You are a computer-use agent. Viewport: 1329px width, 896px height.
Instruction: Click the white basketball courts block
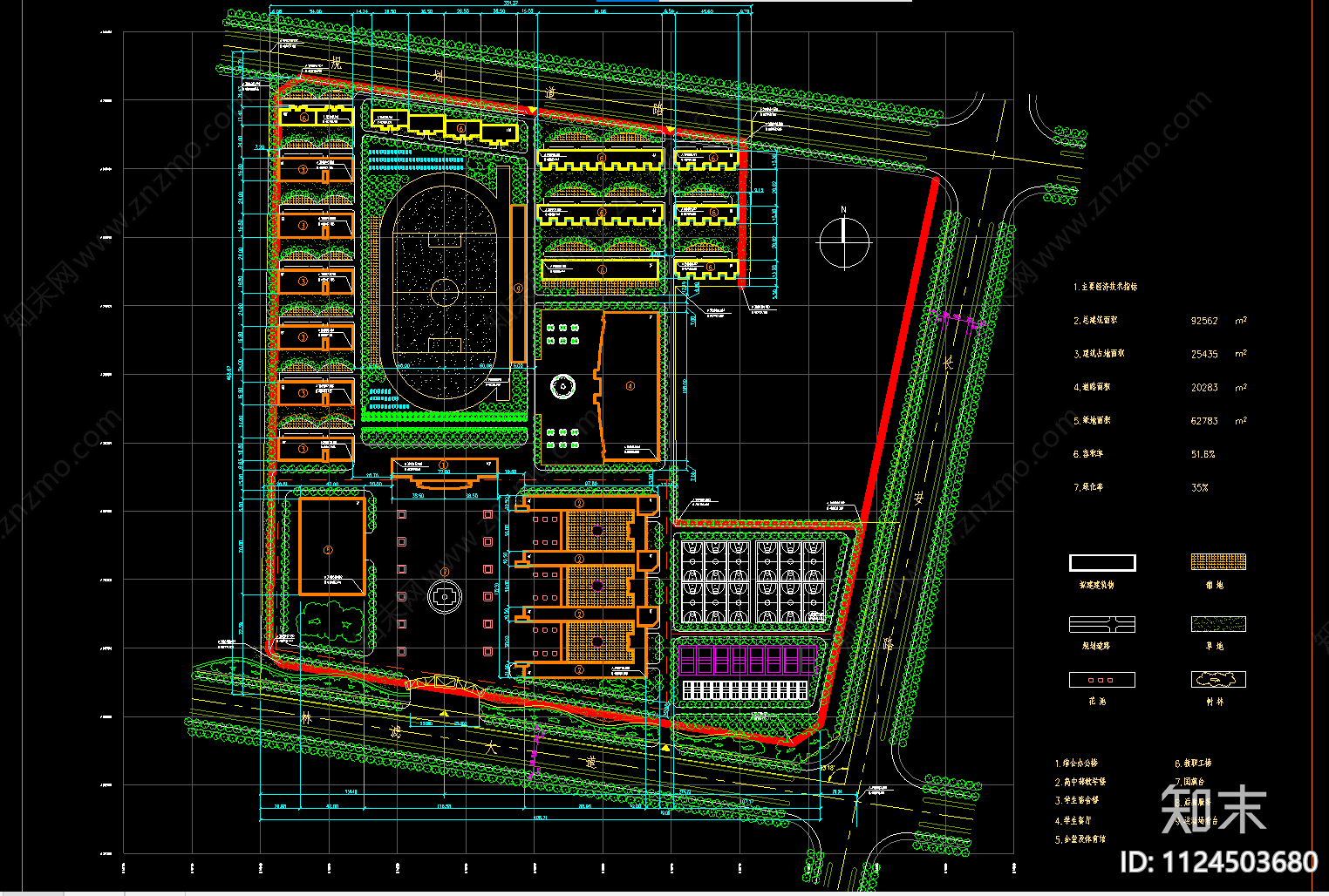tap(753, 582)
